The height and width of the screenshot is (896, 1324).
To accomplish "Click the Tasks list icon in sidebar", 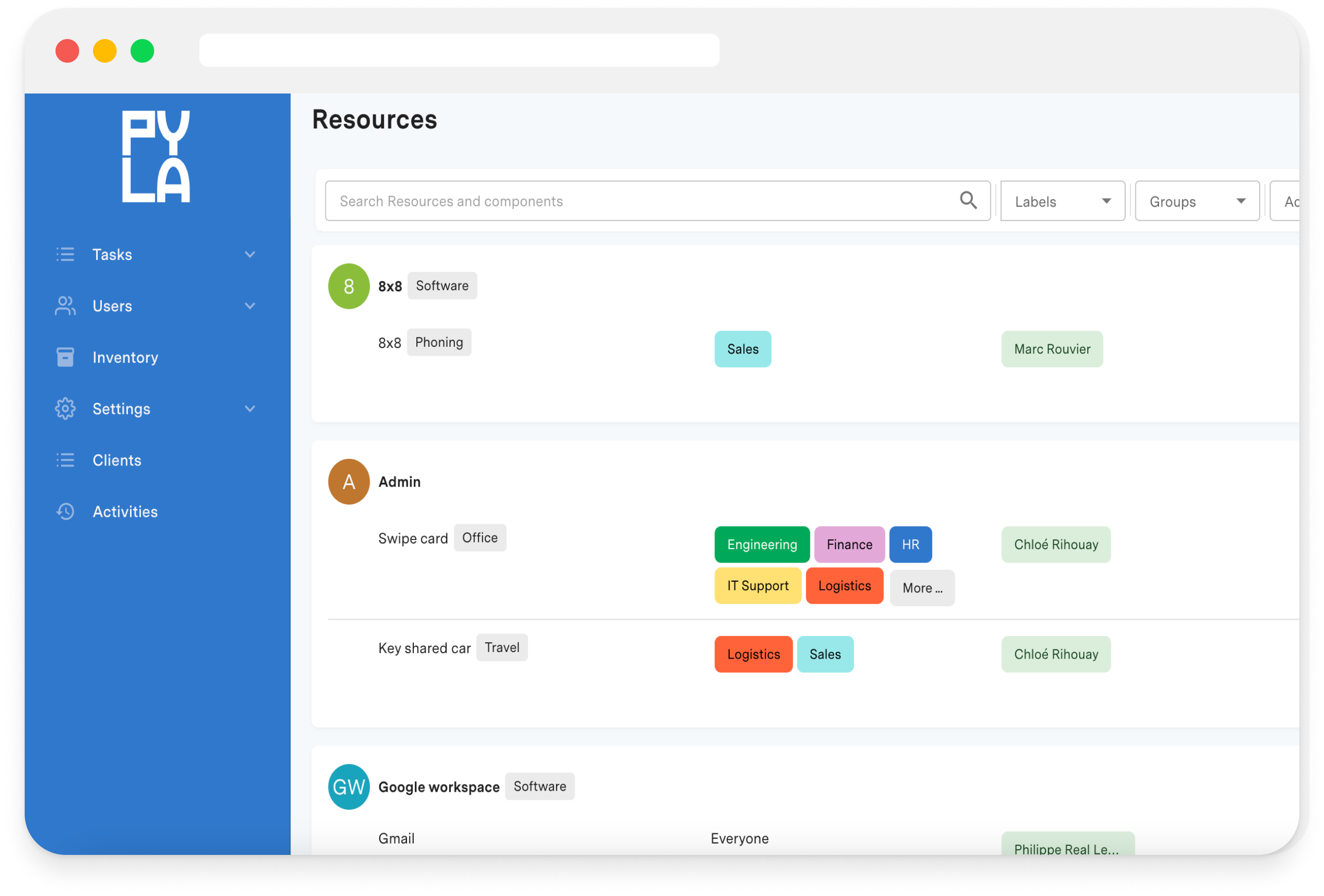I will coord(65,255).
